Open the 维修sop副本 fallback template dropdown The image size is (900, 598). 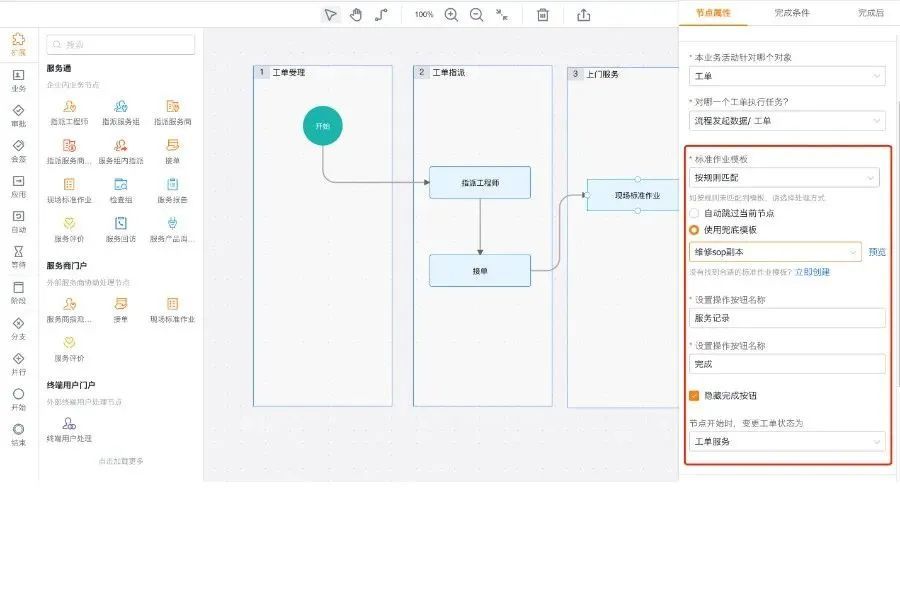[x=775, y=251]
